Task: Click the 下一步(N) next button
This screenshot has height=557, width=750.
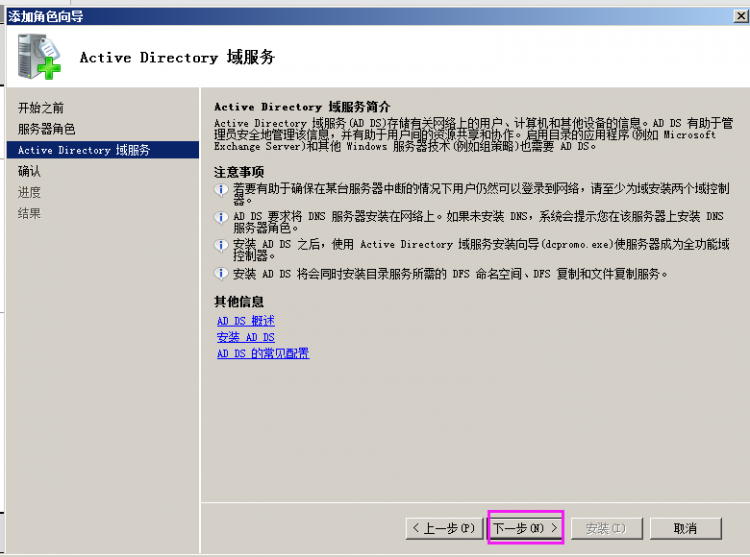Action: point(526,528)
